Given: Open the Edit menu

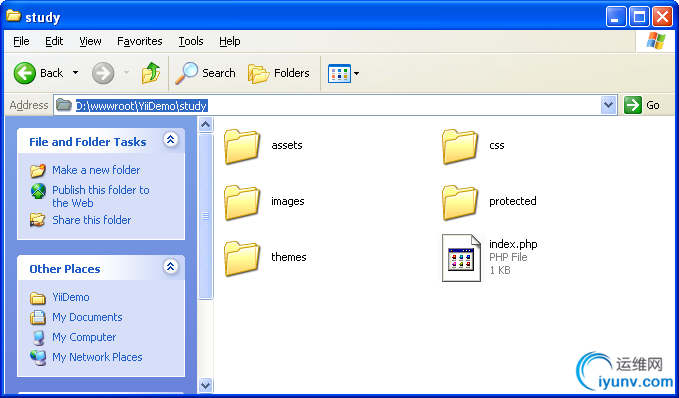Looking at the screenshot, I should [x=54, y=41].
